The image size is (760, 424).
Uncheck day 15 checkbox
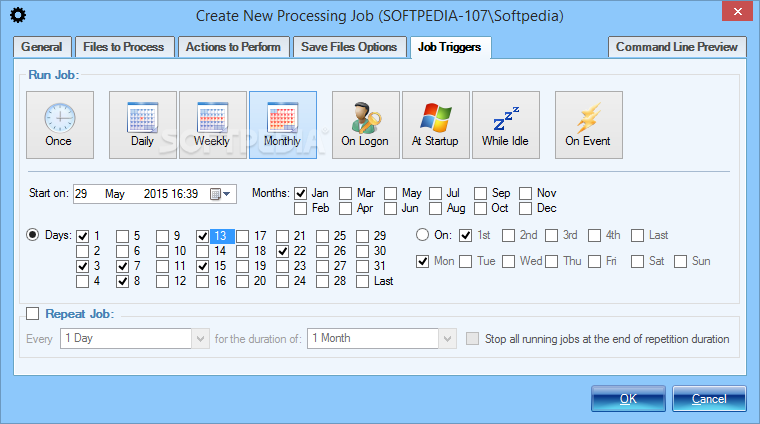pyautogui.click(x=203, y=266)
